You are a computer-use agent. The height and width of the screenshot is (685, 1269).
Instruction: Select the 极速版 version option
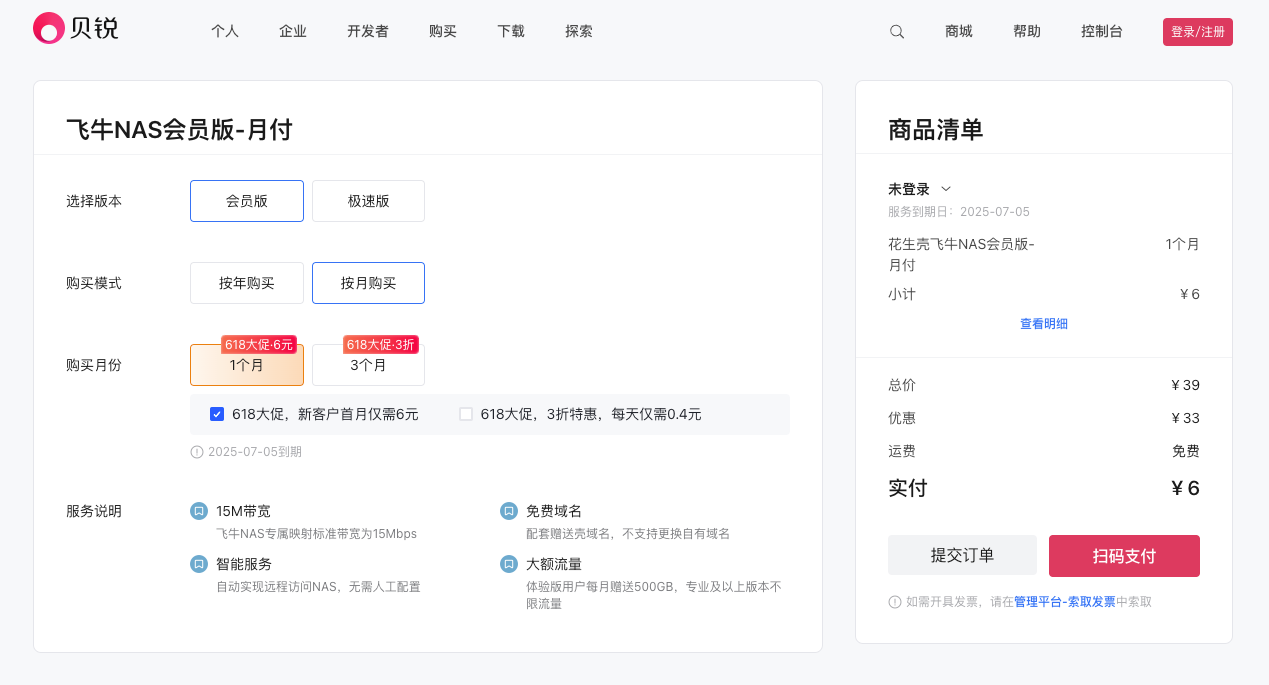(368, 201)
